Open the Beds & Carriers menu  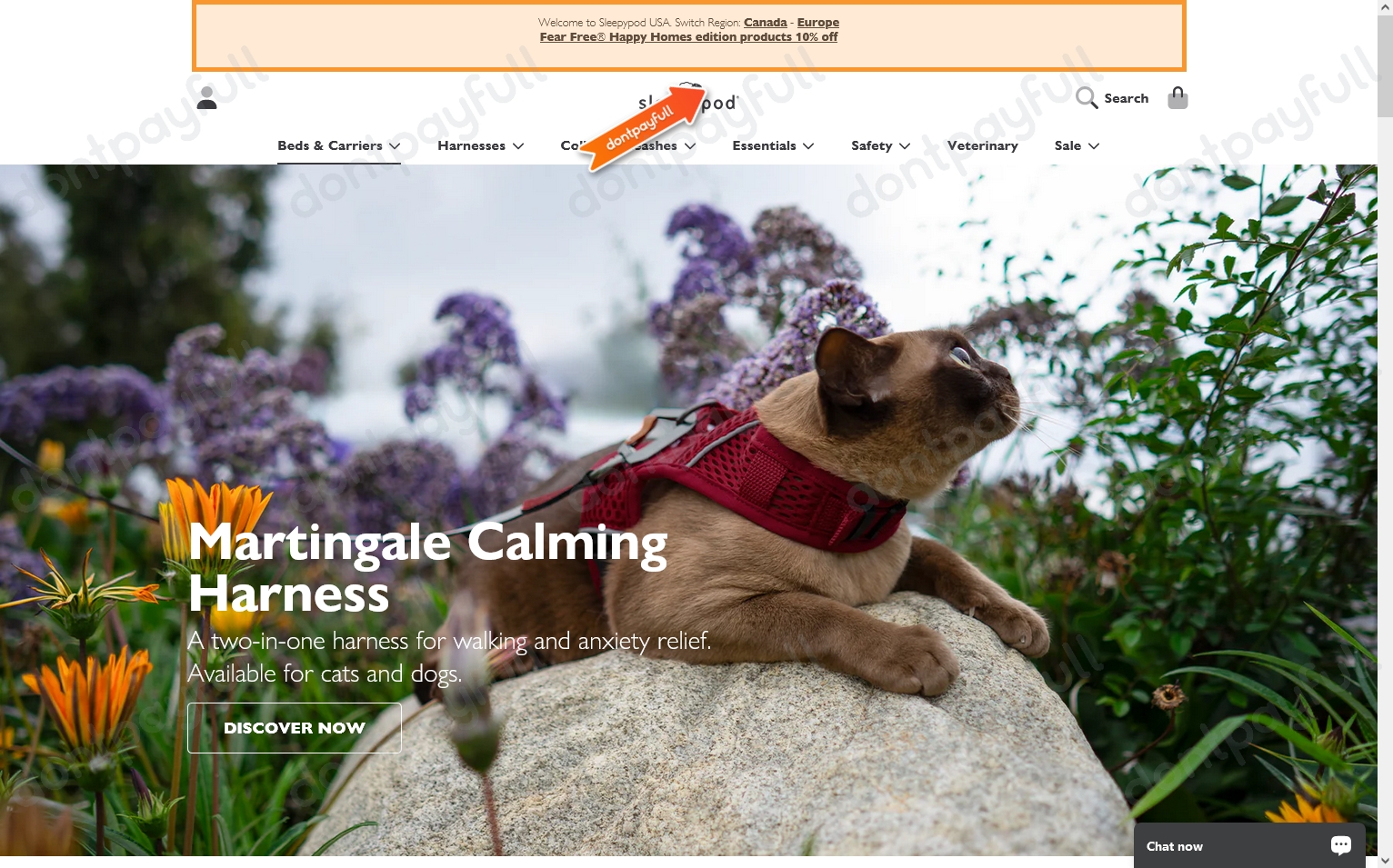tap(330, 145)
